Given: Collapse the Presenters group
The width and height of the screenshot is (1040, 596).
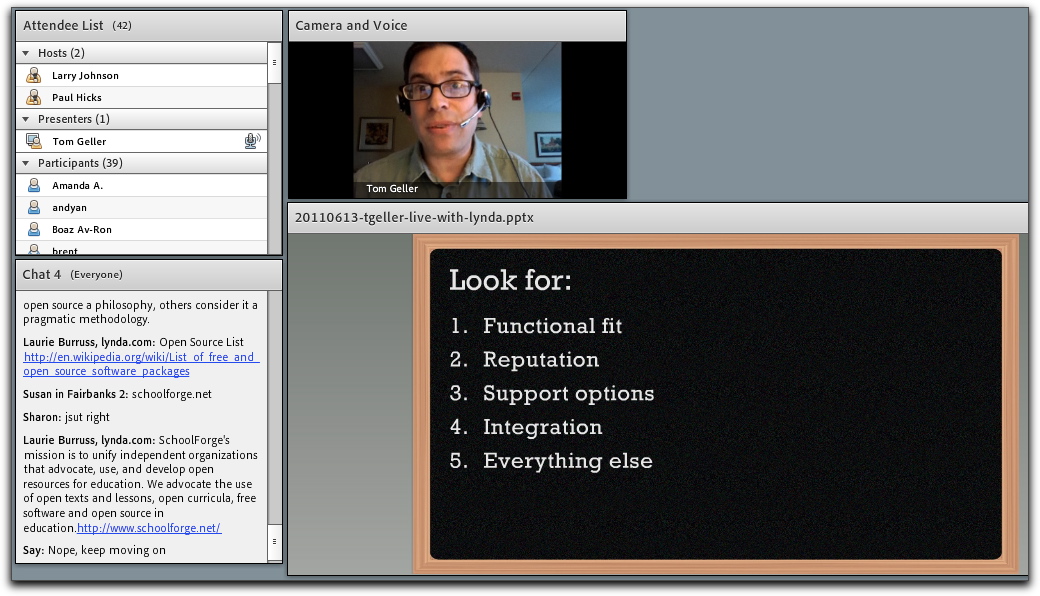Looking at the screenshot, I should 26,119.
